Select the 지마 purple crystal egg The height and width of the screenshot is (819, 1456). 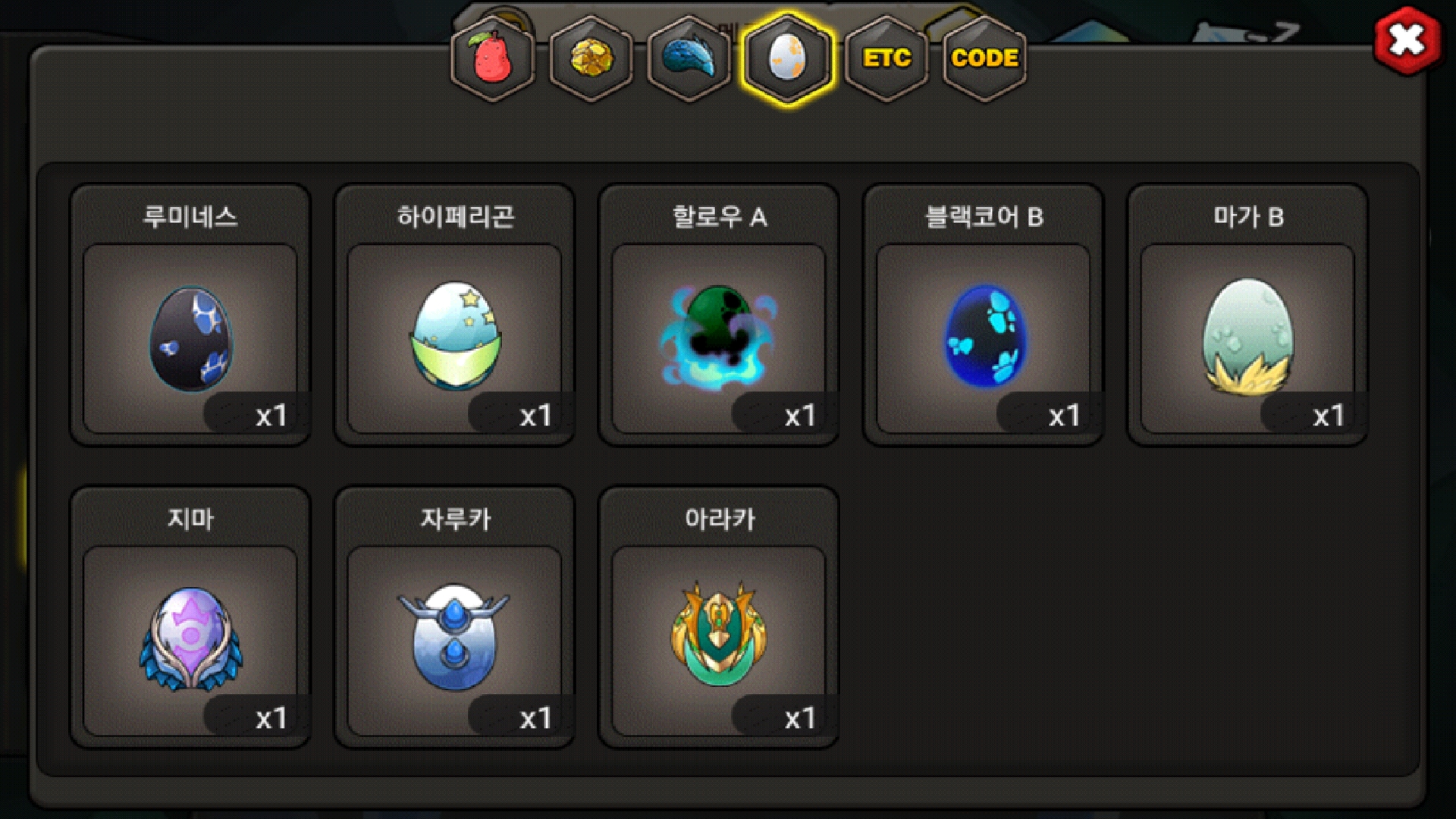(190, 639)
